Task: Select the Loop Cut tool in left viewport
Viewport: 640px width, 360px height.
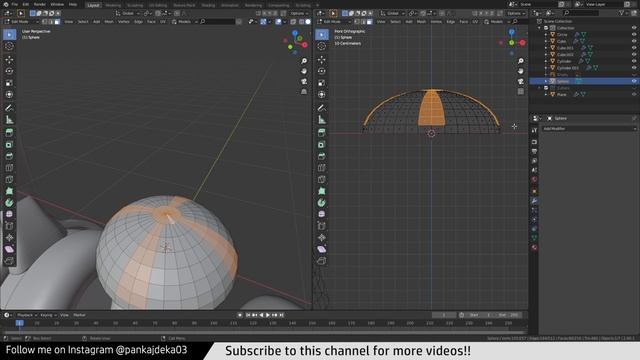Action: point(9,168)
